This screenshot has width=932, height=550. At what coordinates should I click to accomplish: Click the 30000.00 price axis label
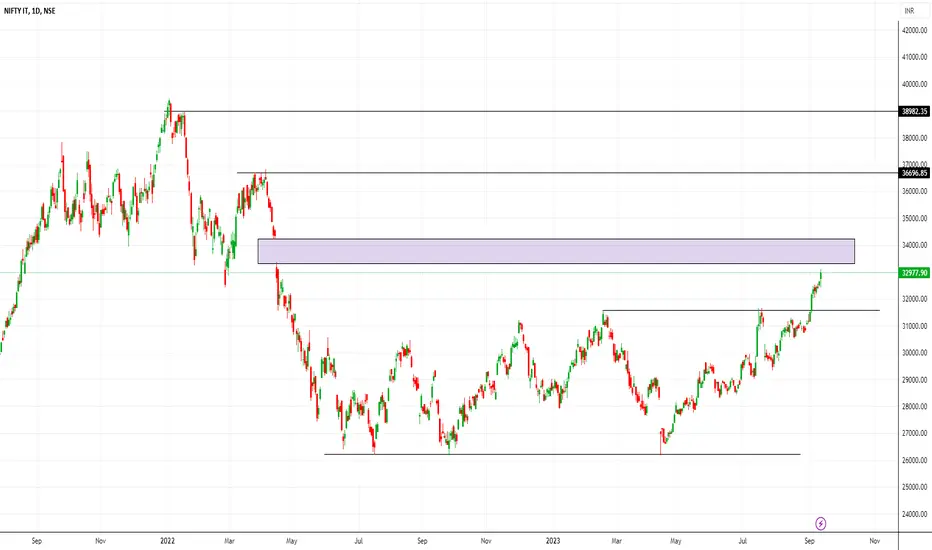(x=915, y=353)
